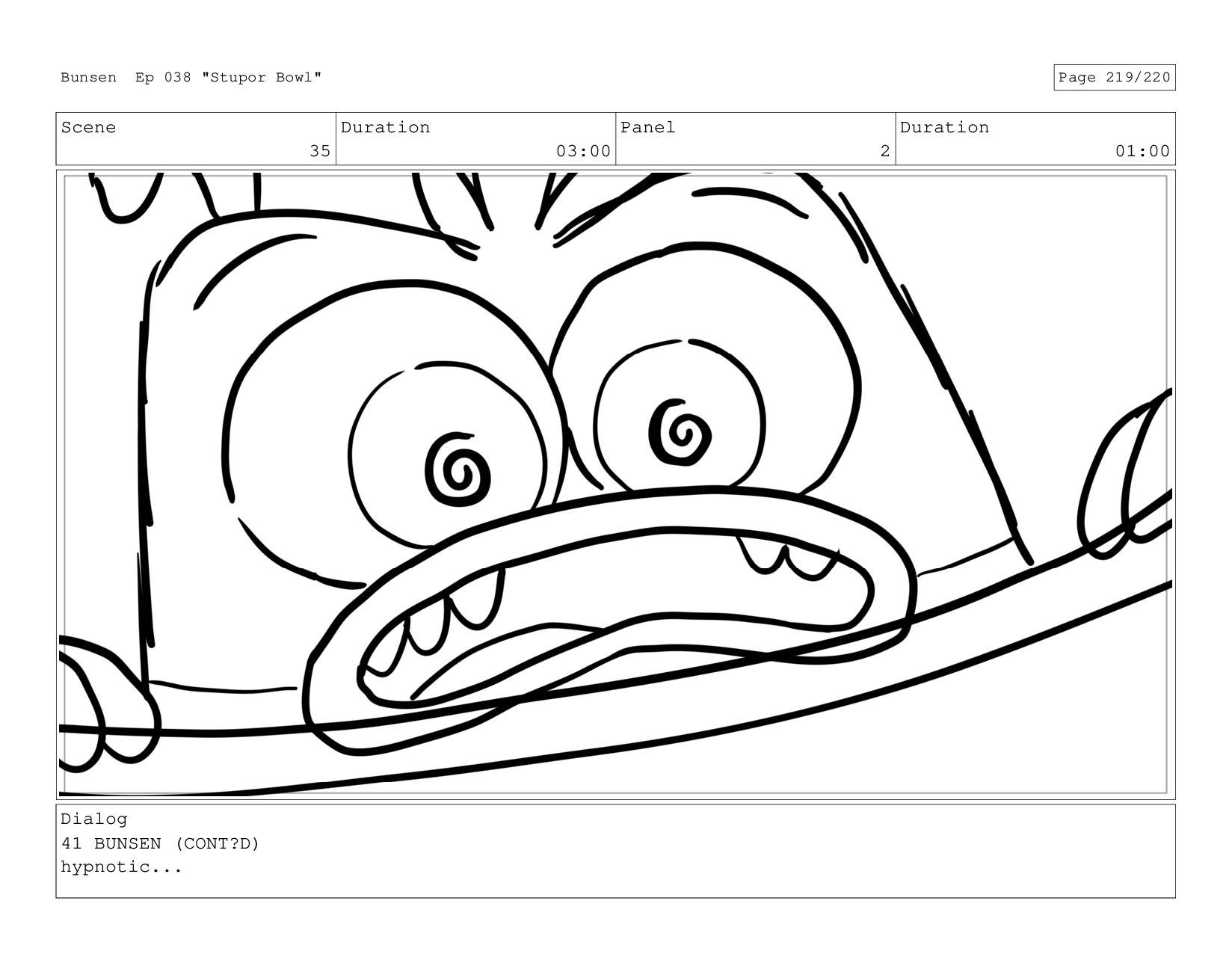Click the 'Page 219/220' box
The image size is (1232, 954).
[x=1114, y=78]
